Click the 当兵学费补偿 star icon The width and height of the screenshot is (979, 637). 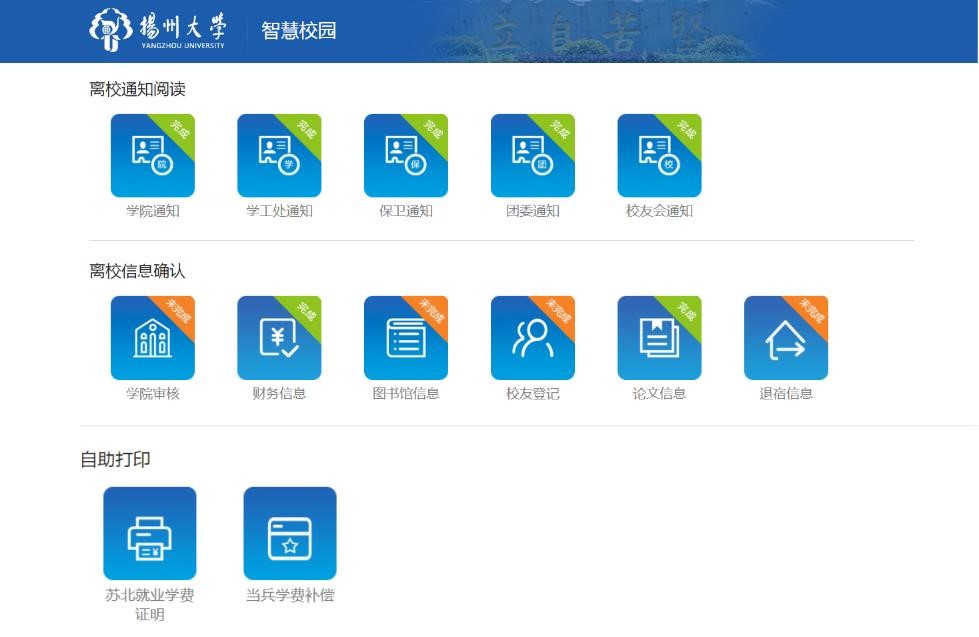tap(290, 533)
